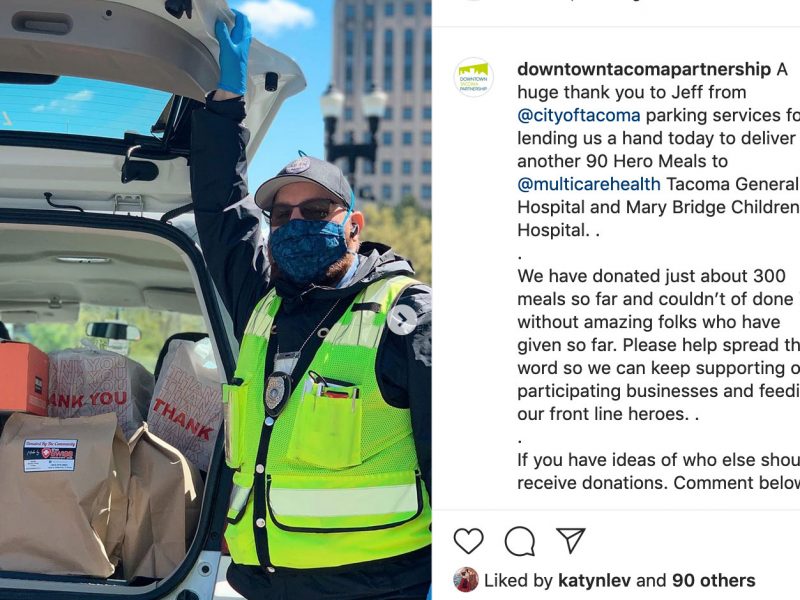Click the 'Comment below' caption line
Viewport: 800px width, 600px height.
click(658, 483)
